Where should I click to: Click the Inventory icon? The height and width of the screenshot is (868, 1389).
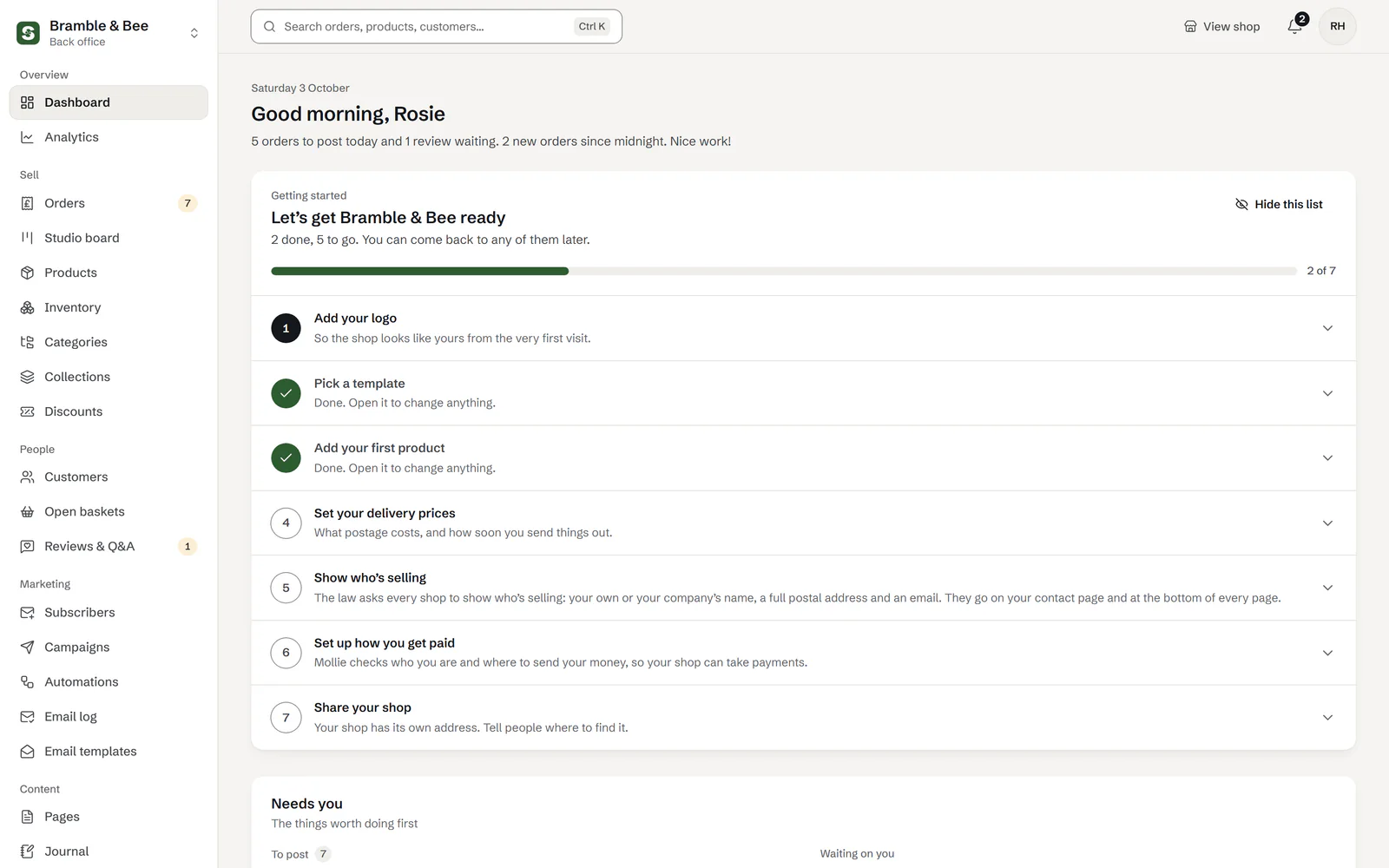coord(28,307)
